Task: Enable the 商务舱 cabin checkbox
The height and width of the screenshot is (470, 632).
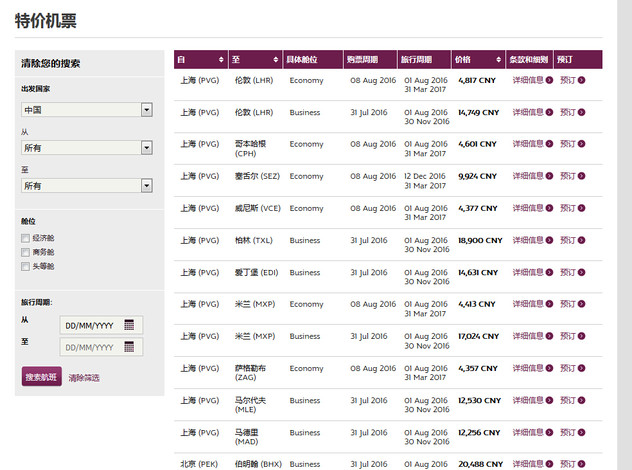Action: [25, 252]
